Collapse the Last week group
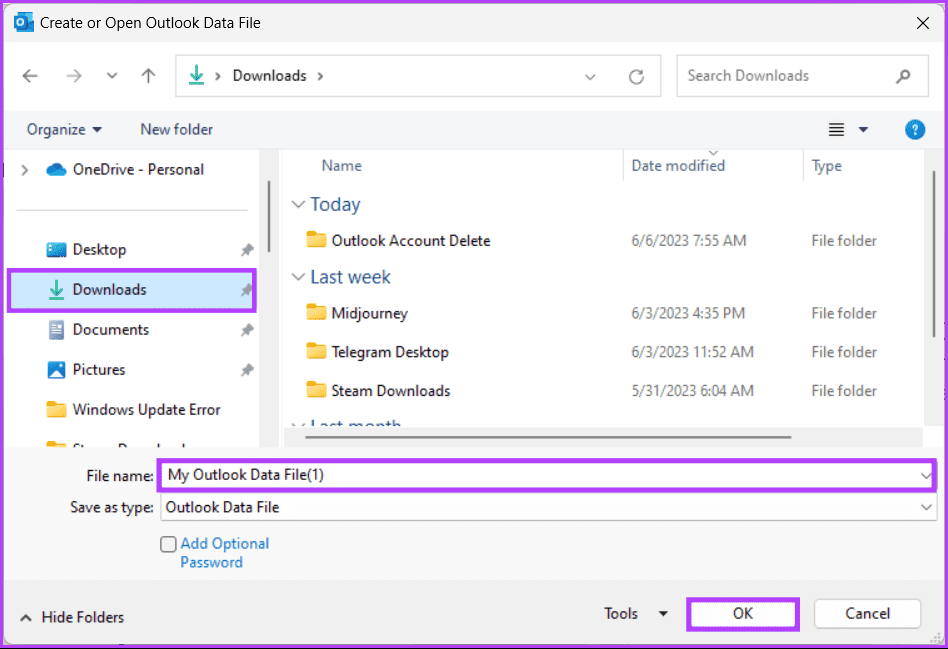This screenshot has width=948, height=649. coord(297,277)
